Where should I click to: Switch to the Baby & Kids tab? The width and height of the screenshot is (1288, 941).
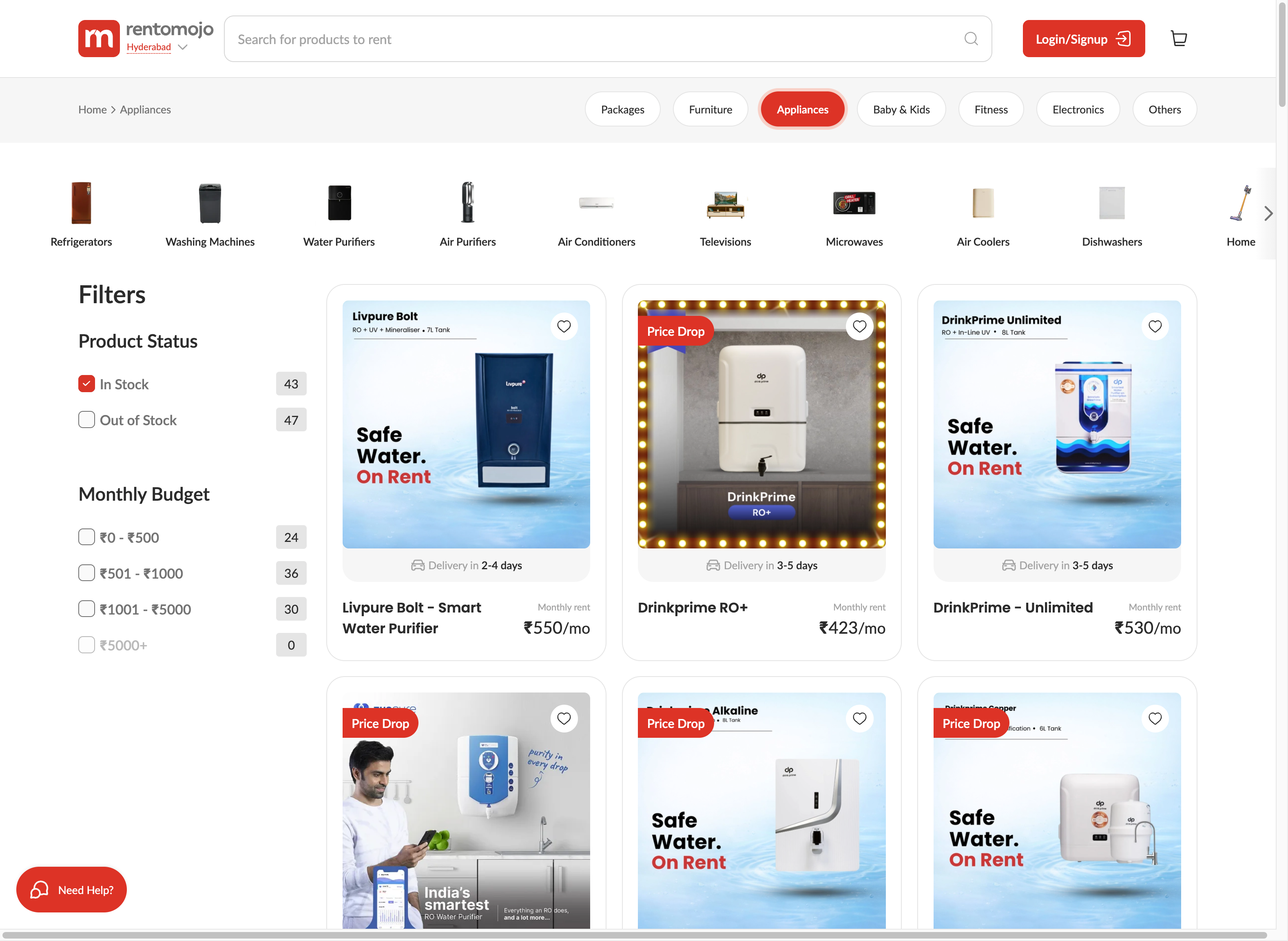(901, 109)
